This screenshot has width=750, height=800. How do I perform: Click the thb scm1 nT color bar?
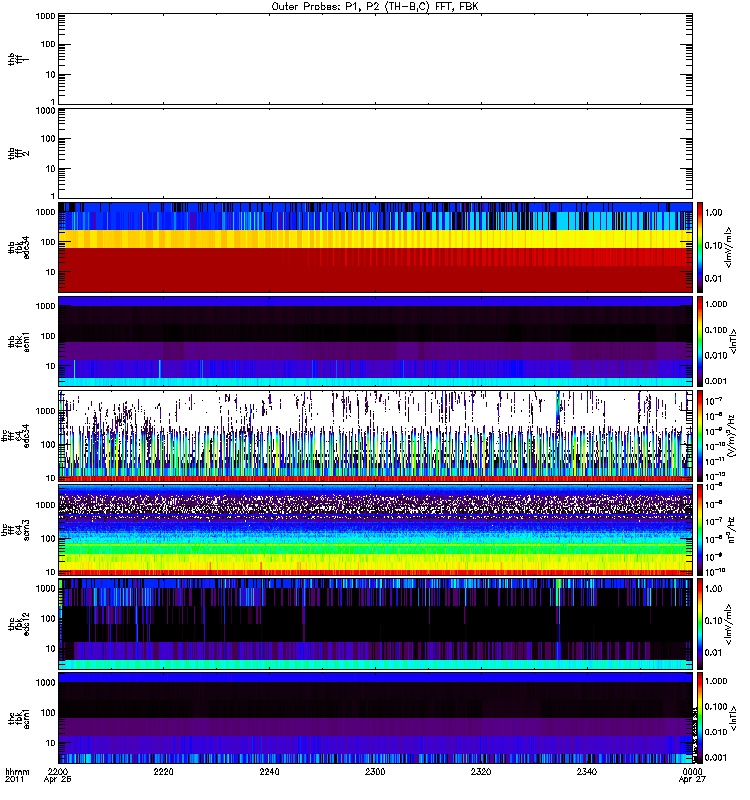pos(700,341)
